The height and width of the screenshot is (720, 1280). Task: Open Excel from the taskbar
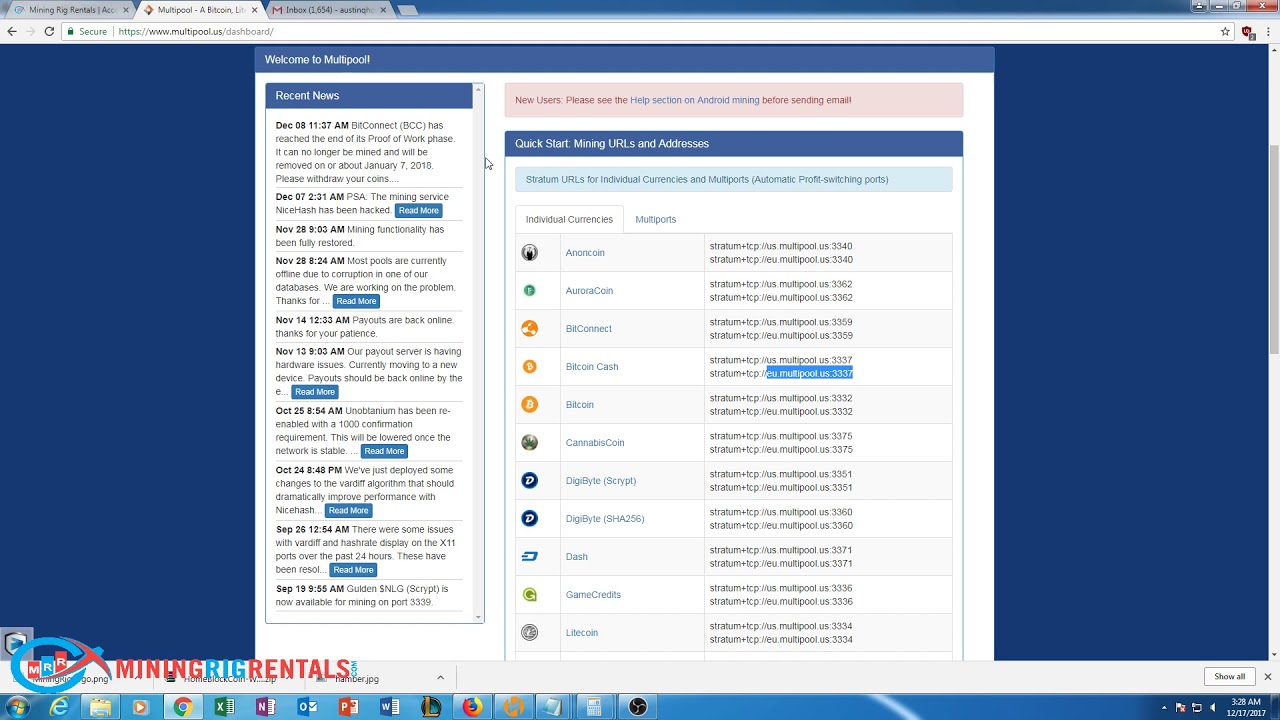pyautogui.click(x=224, y=707)
